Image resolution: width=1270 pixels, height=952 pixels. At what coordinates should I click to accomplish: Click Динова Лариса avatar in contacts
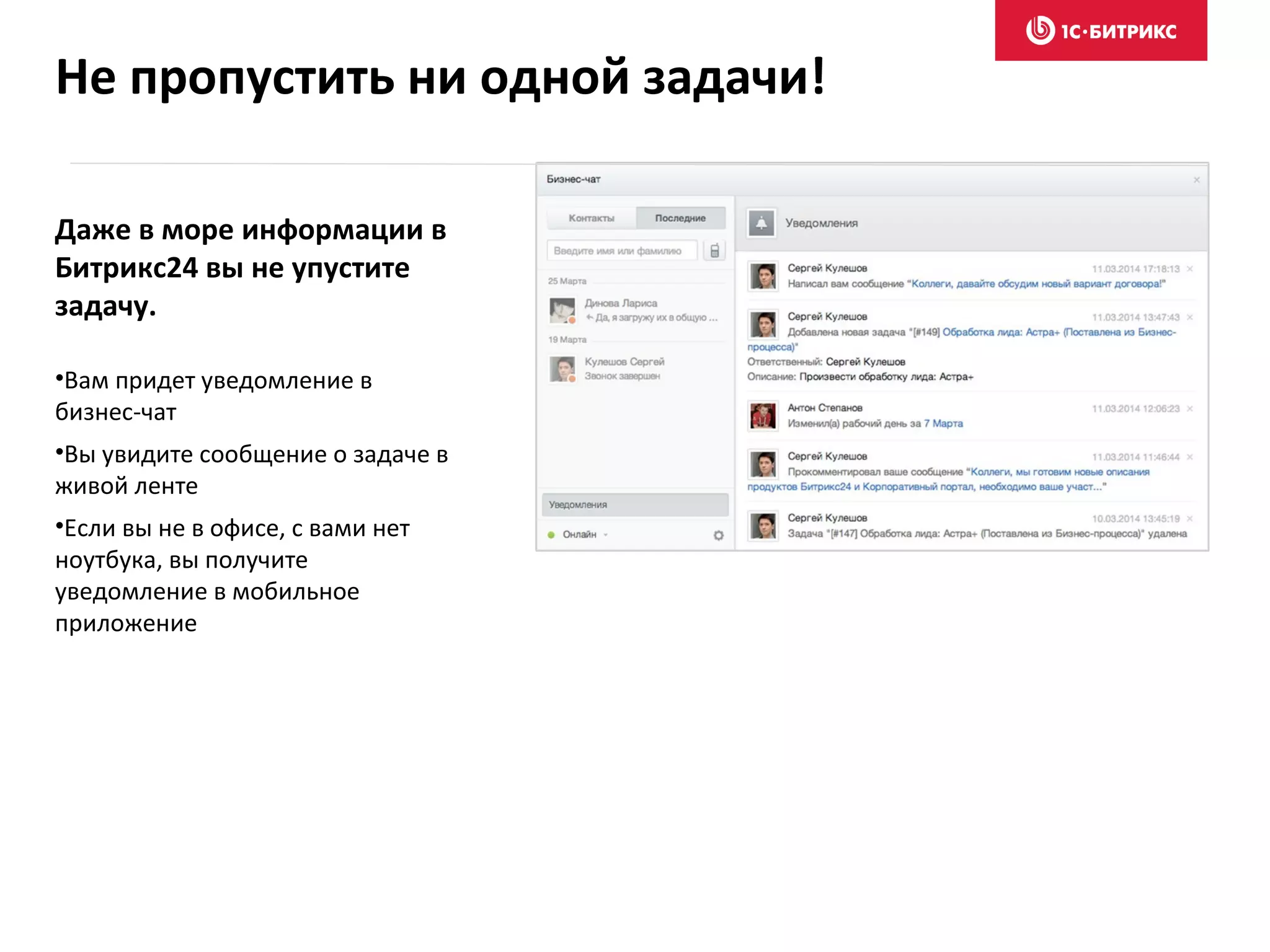[x=562, y=311]
